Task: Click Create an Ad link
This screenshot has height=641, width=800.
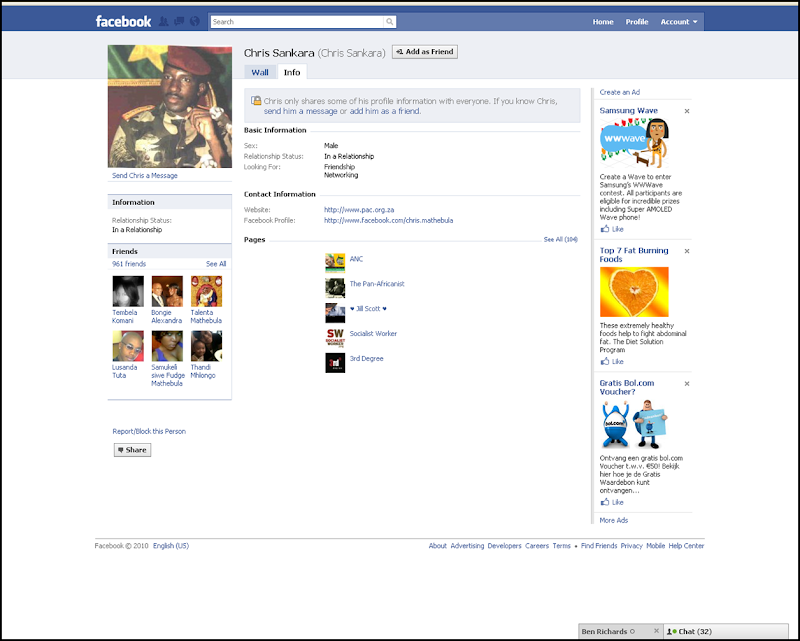Action: point(619,92)
